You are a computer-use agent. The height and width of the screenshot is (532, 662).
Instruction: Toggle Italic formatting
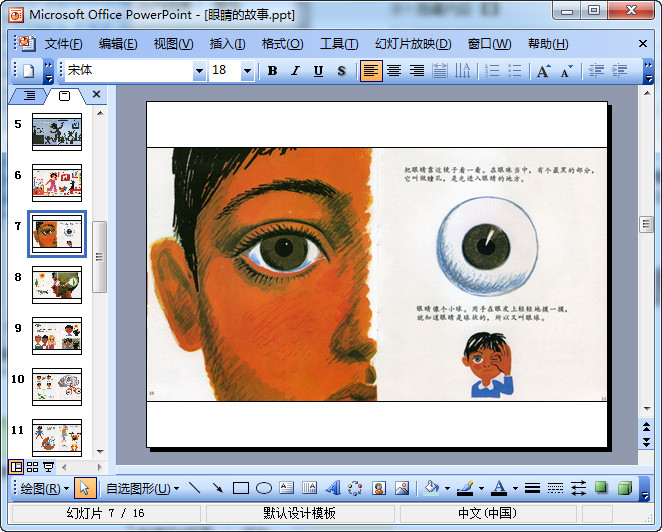(295, 71)
